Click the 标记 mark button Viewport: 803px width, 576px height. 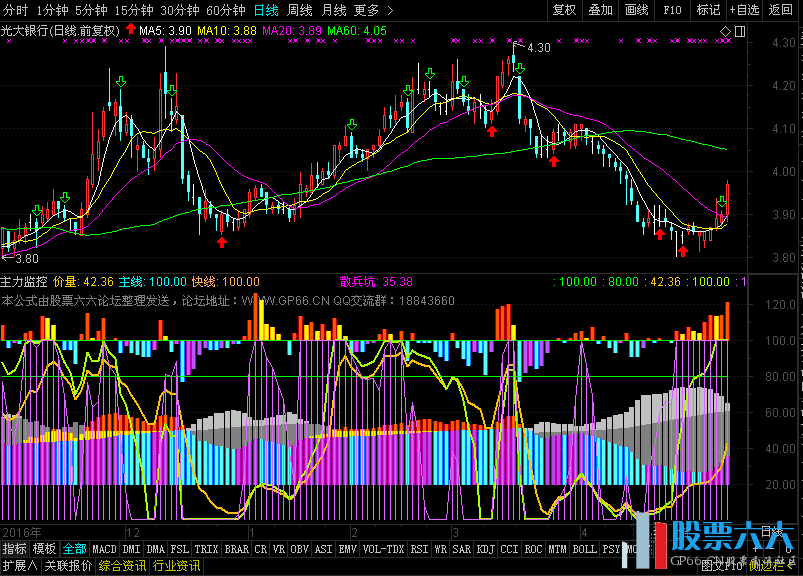(x=708, y=10)
